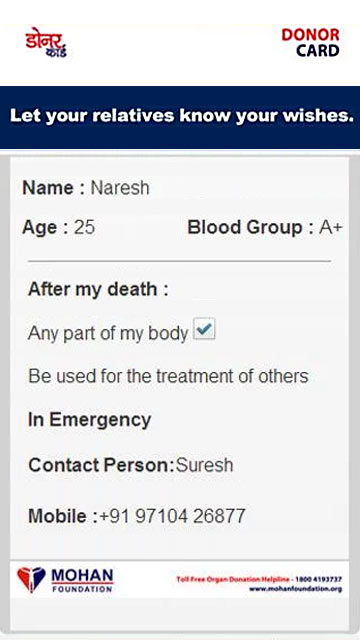Click the red DONOR CARD logo

[x=311, y=42]
